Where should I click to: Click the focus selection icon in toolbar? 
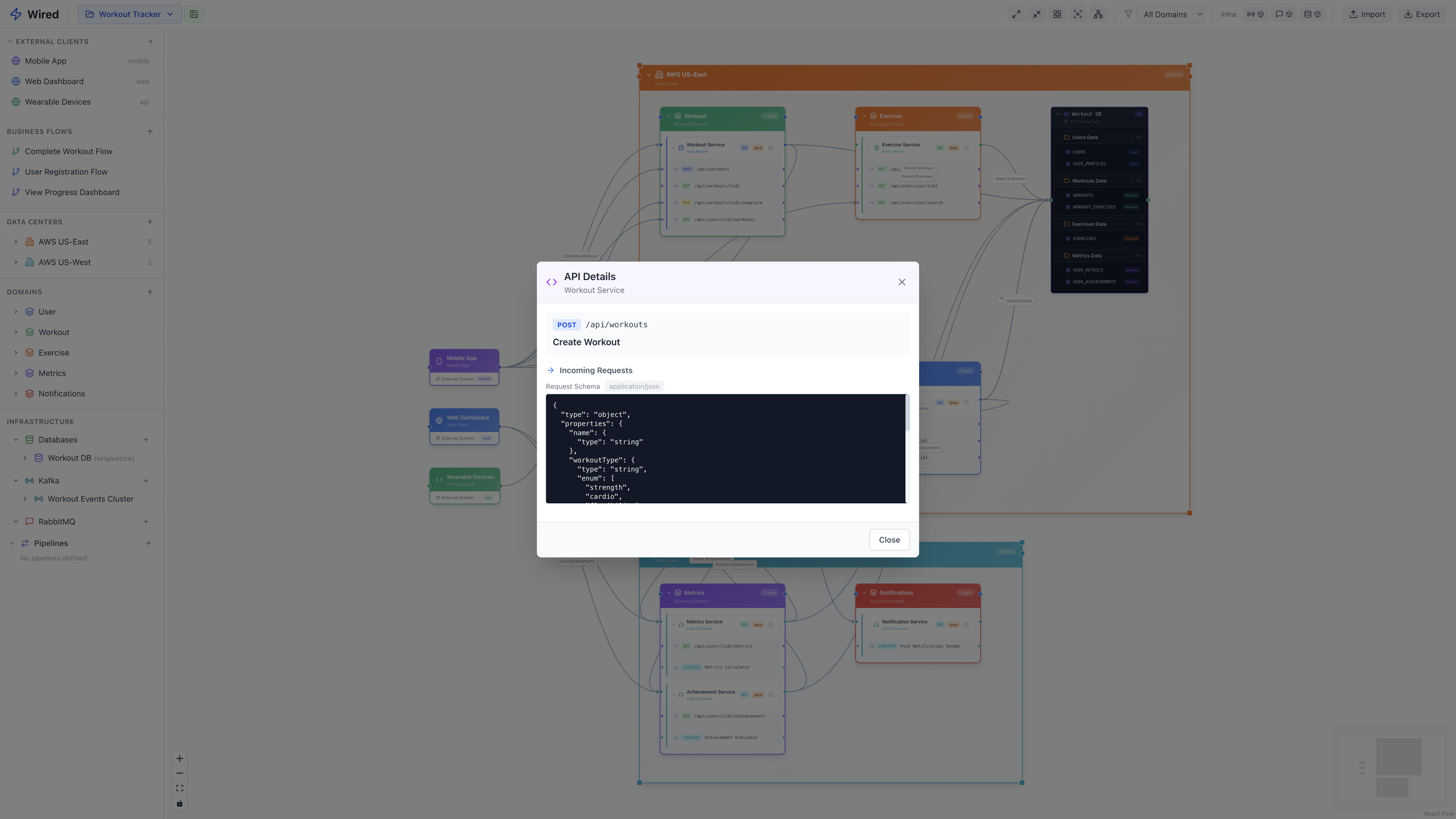1077,15
